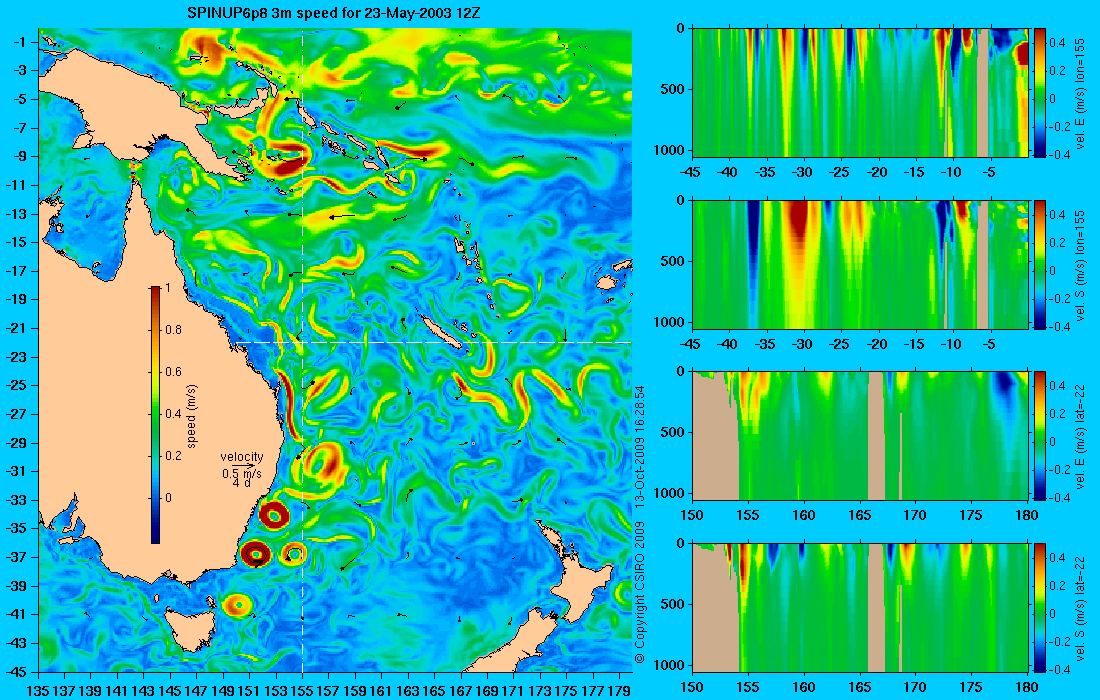Viewport: 1100px width, 700px height.
Task: Click the top lon=155 eastward velocity section plot
Action: tap(860, 93)
